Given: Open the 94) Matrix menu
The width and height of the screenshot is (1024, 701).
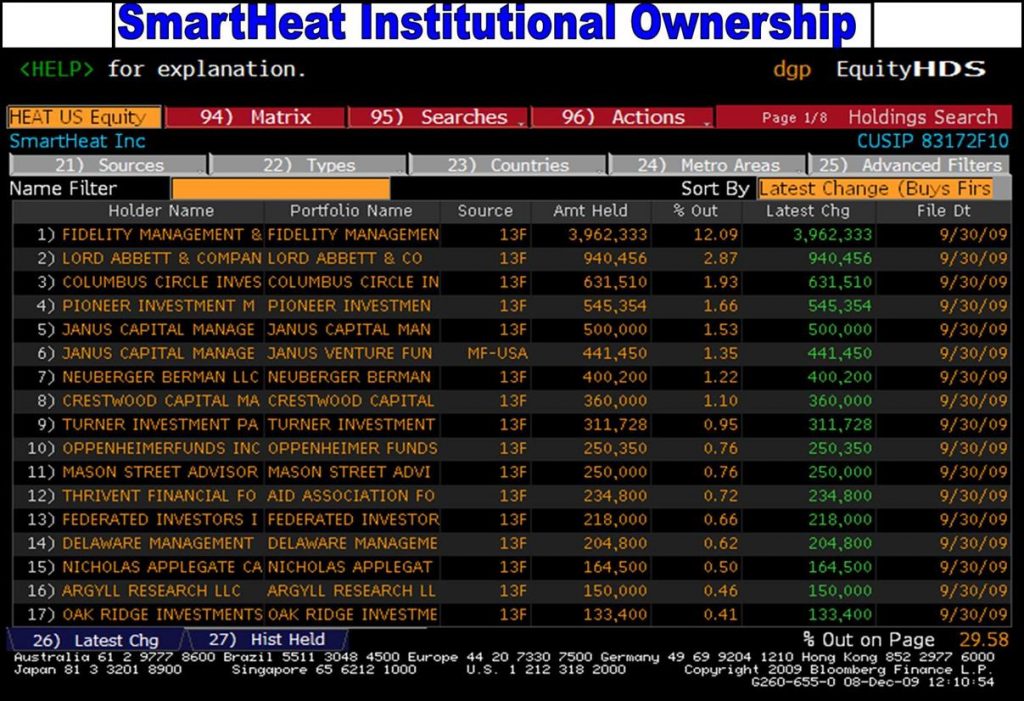Looking at the screenshot, I should (255, 117).
